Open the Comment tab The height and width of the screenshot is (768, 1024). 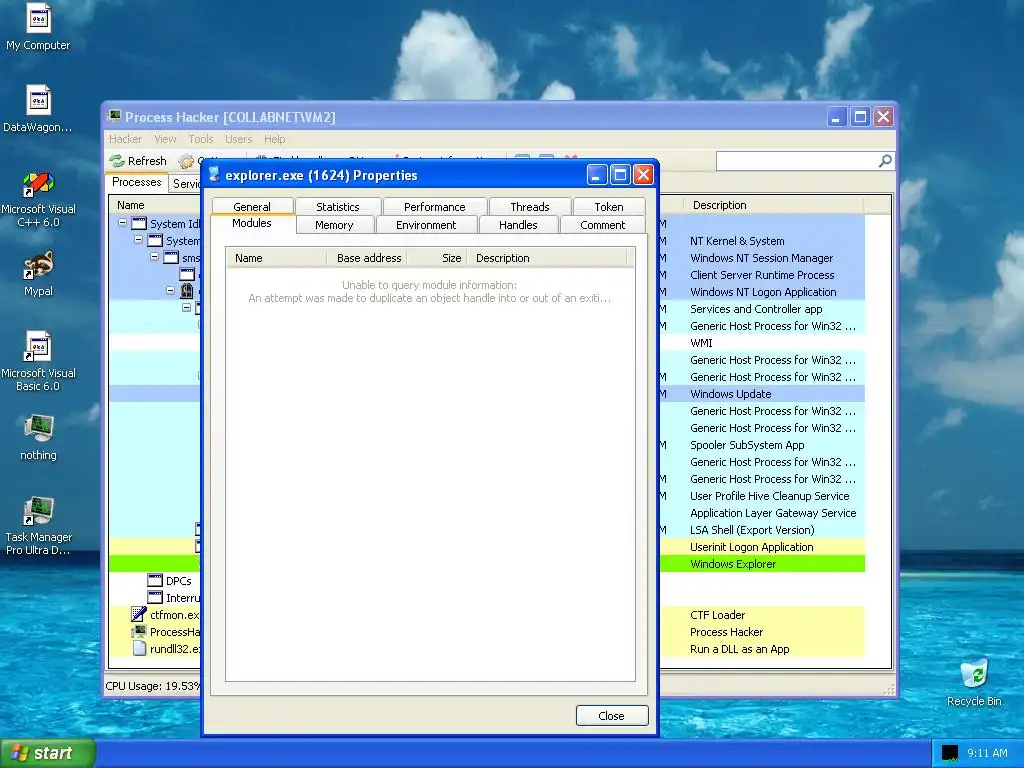[x=603, y=225]
